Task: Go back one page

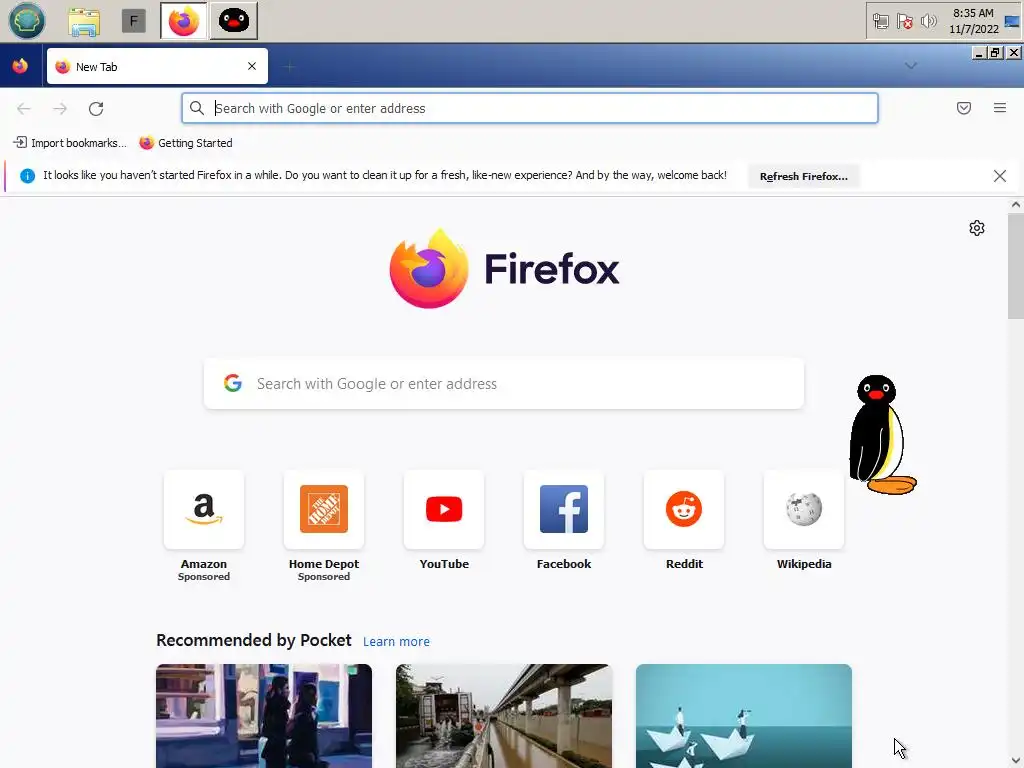Action: pos(24,108)
